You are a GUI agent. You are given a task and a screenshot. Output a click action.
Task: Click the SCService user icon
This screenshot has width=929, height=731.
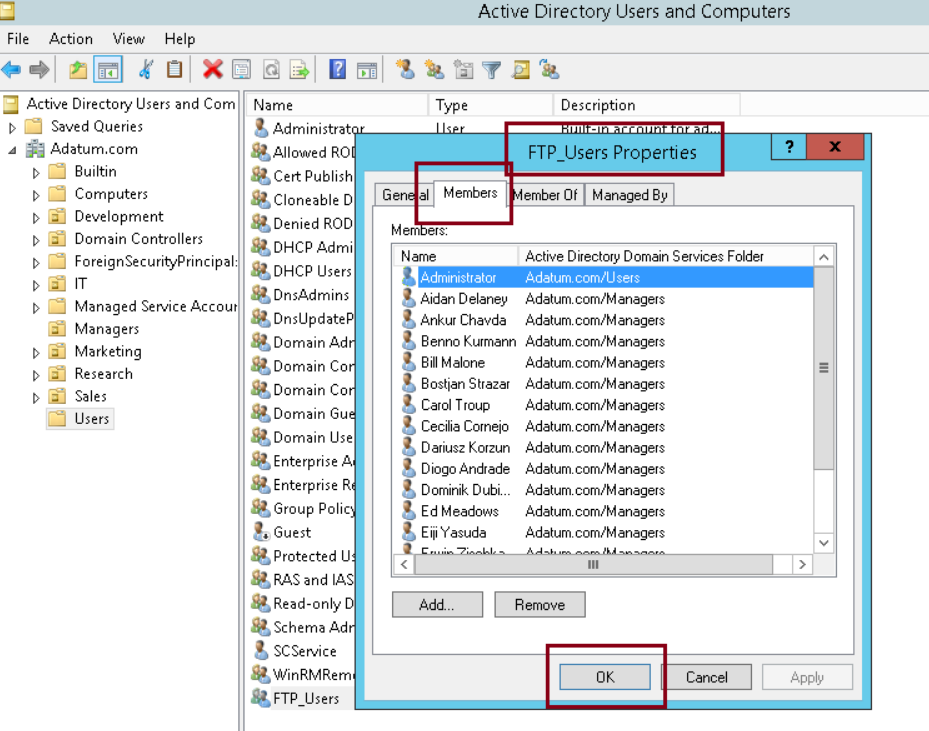point(261,650)
